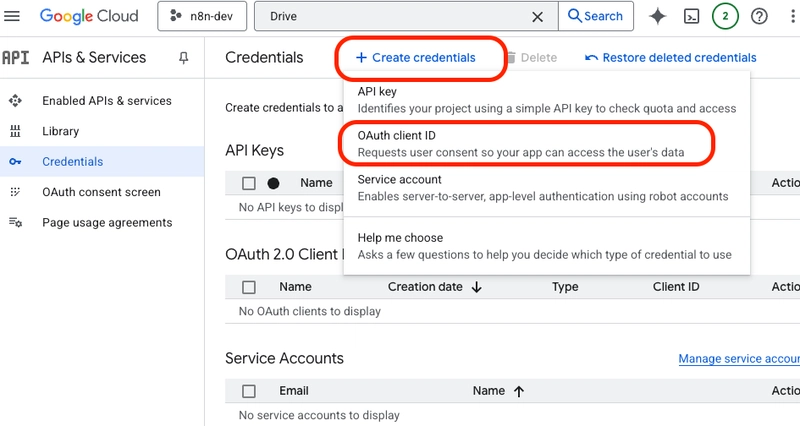Click the API logo in the sidebar header
Viewport: 800px width, 426px height.
coord(16,58)
